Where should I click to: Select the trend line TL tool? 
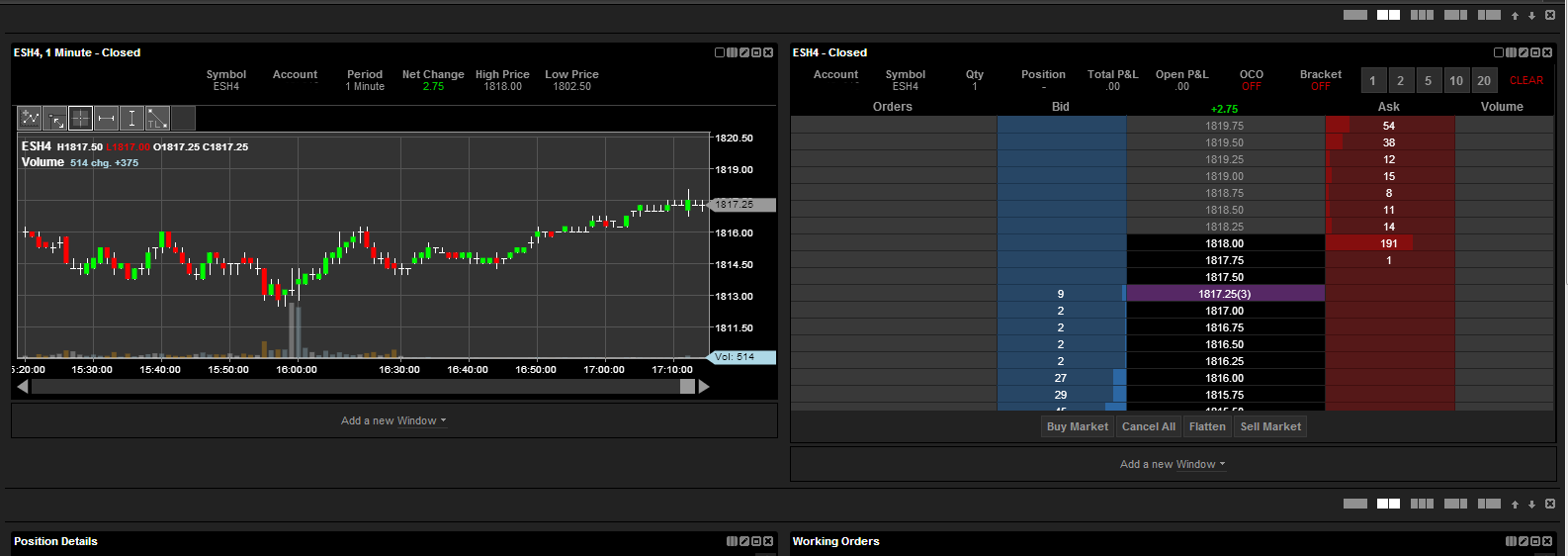tap(158, 119)
